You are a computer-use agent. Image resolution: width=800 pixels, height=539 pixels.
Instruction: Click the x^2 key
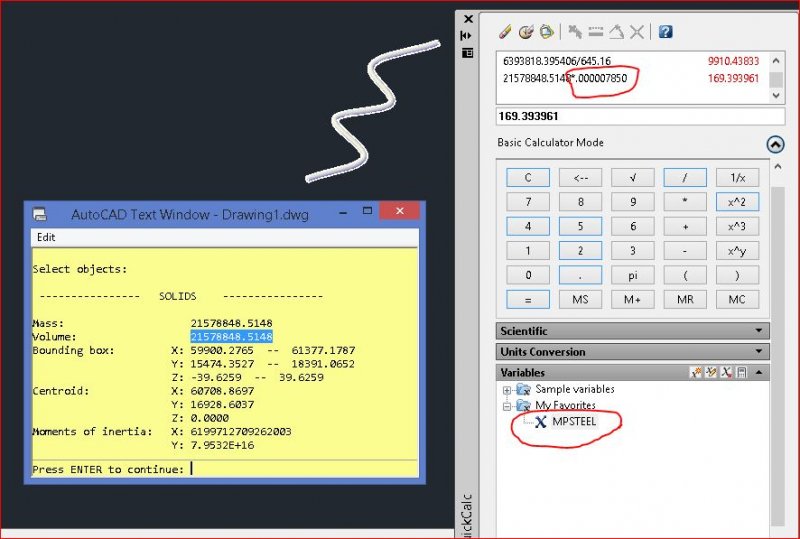pyautogui.click(x=737, y=202)
